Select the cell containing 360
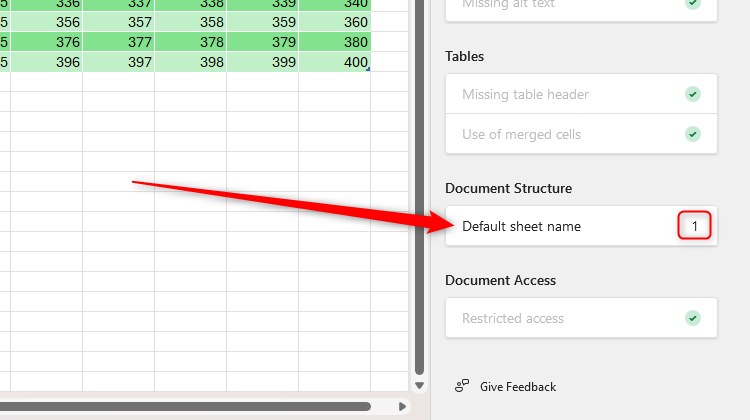This screenshot has width=750, height=420. click(335, 22)
